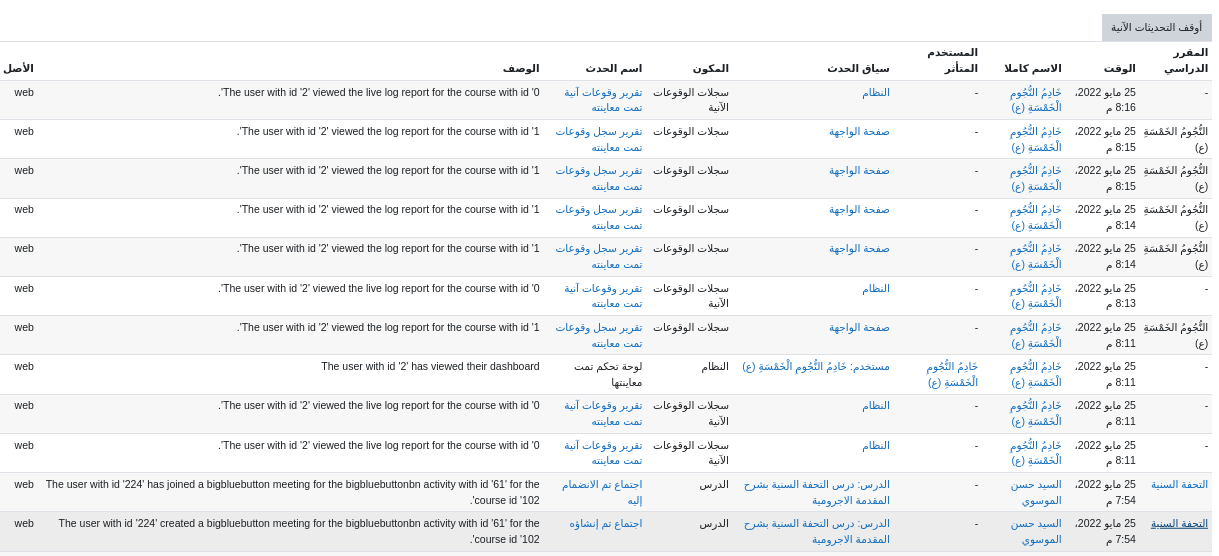1219x556 pixels.
Task: Click the سياق الحدث column header
Action: [858, 68]
